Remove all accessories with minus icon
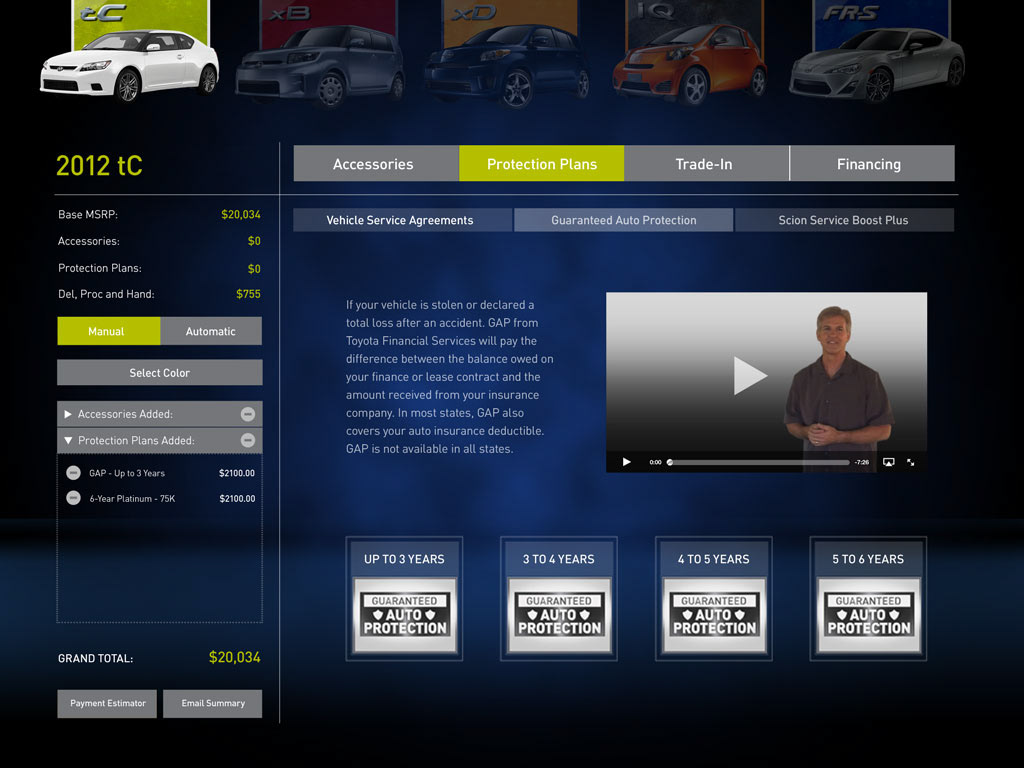The image size is (1024, 768). click(248, 414)
